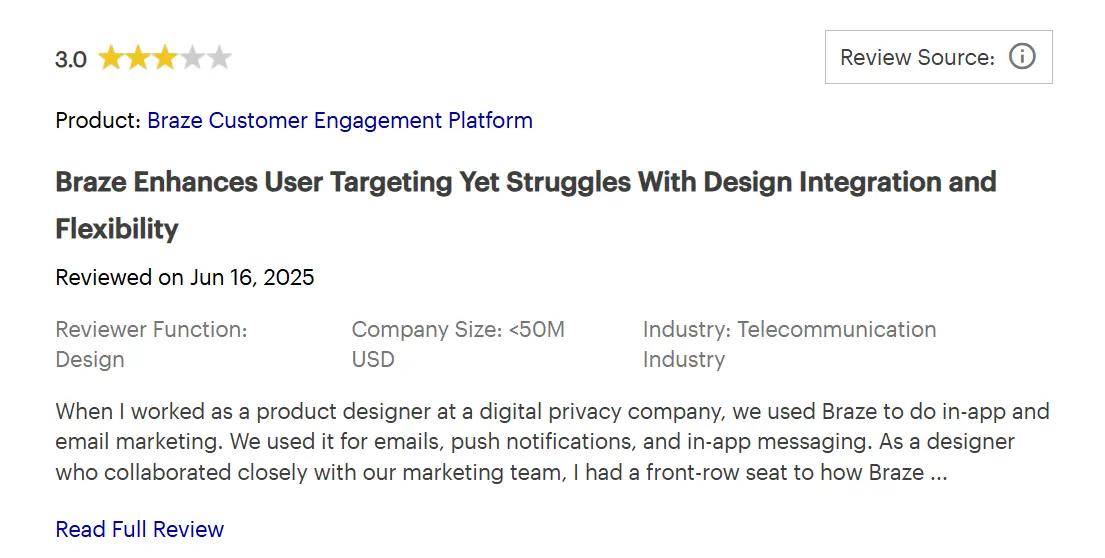Click the review excerpt paragraph

pyautogui.click(x=552, y=441)
